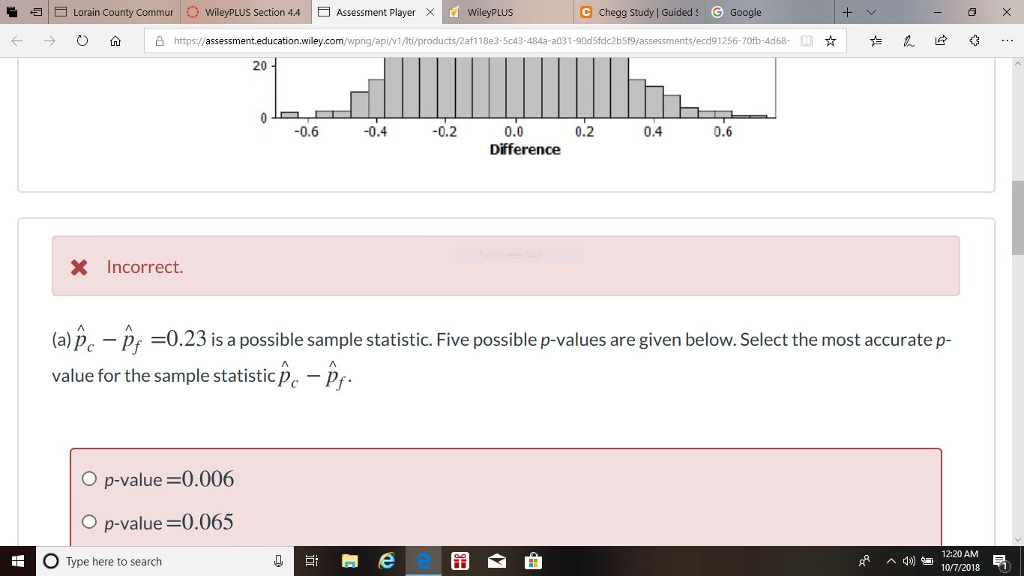Switch to the WileyPLUS tab
This screenshot has width=1024, height=576.
508,12
